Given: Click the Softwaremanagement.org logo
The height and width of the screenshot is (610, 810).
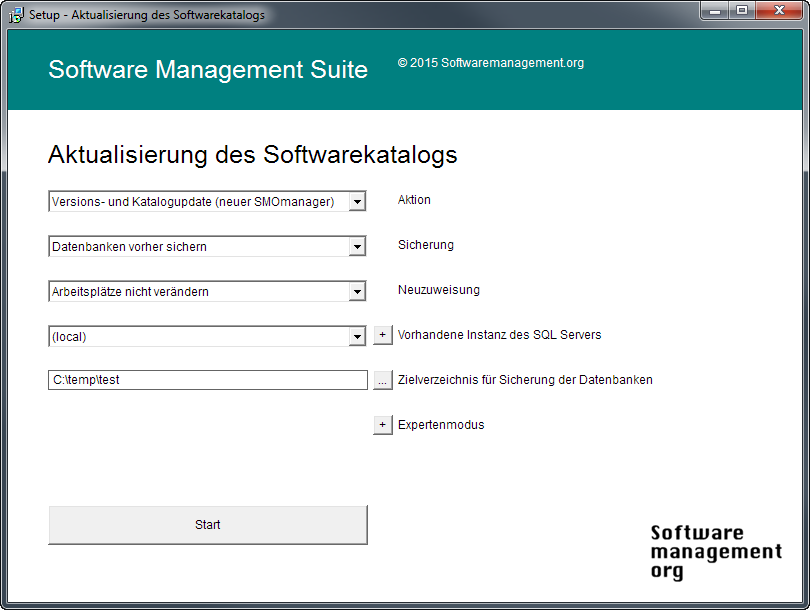Looking at the screenshot, I should [715, 551].
